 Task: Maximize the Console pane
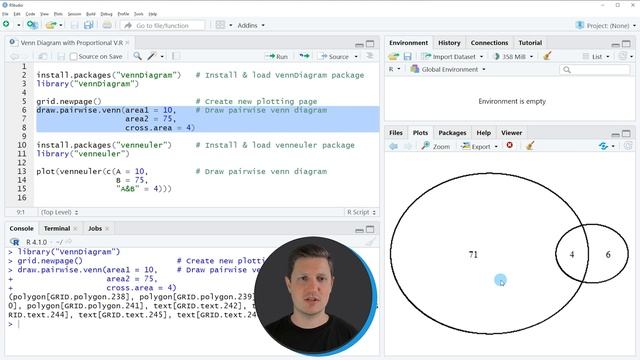tap(370, 229)
